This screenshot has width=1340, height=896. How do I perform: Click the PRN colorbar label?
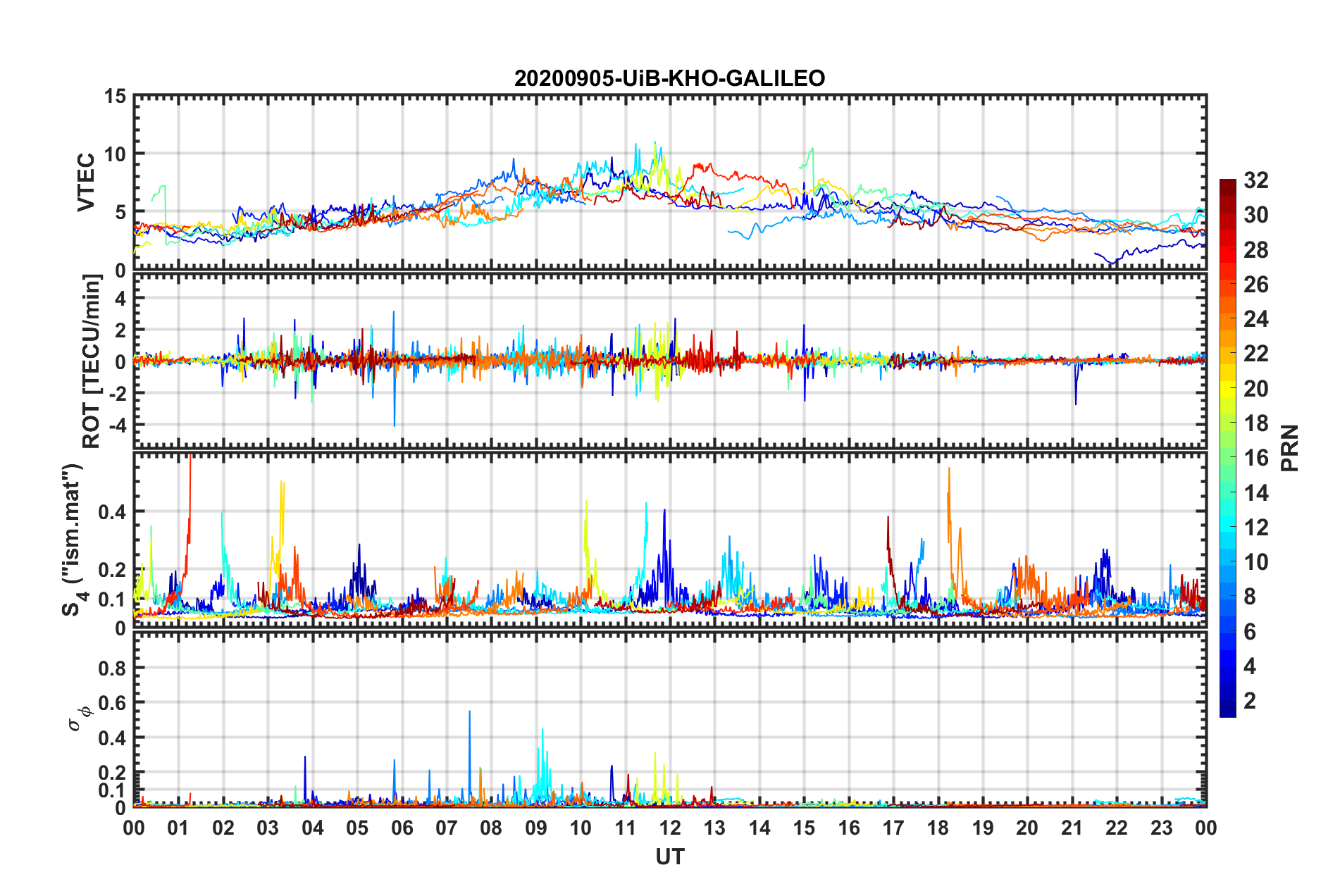pyautogui.click(x=1289, y=448)
